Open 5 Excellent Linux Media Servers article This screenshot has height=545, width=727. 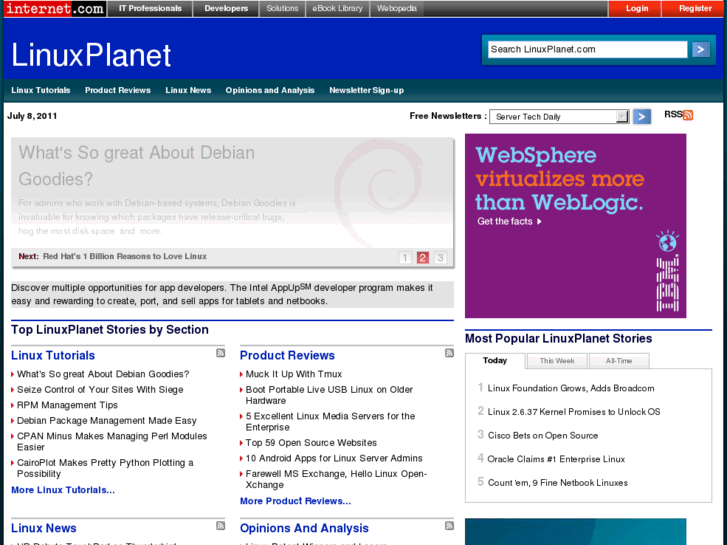pyautogui.click(x=330, y=422)
